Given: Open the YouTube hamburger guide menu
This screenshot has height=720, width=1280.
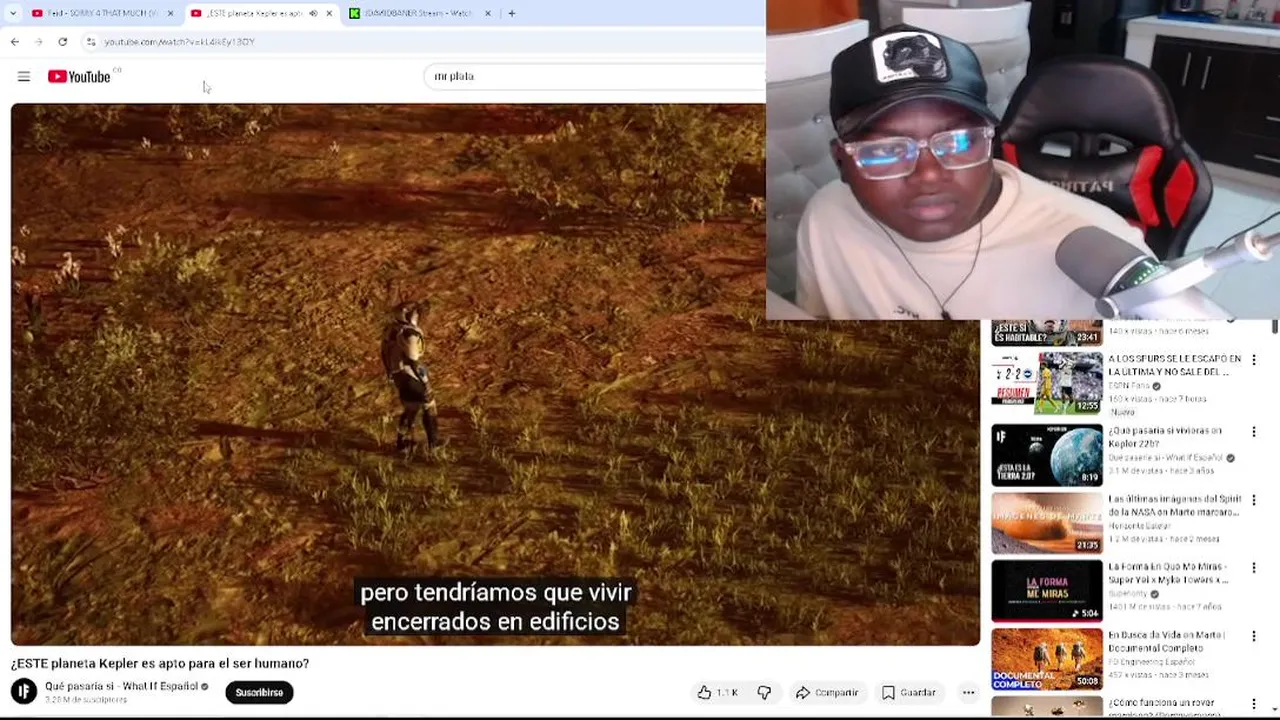Looking at the screenshot, I should click(24, 76).
